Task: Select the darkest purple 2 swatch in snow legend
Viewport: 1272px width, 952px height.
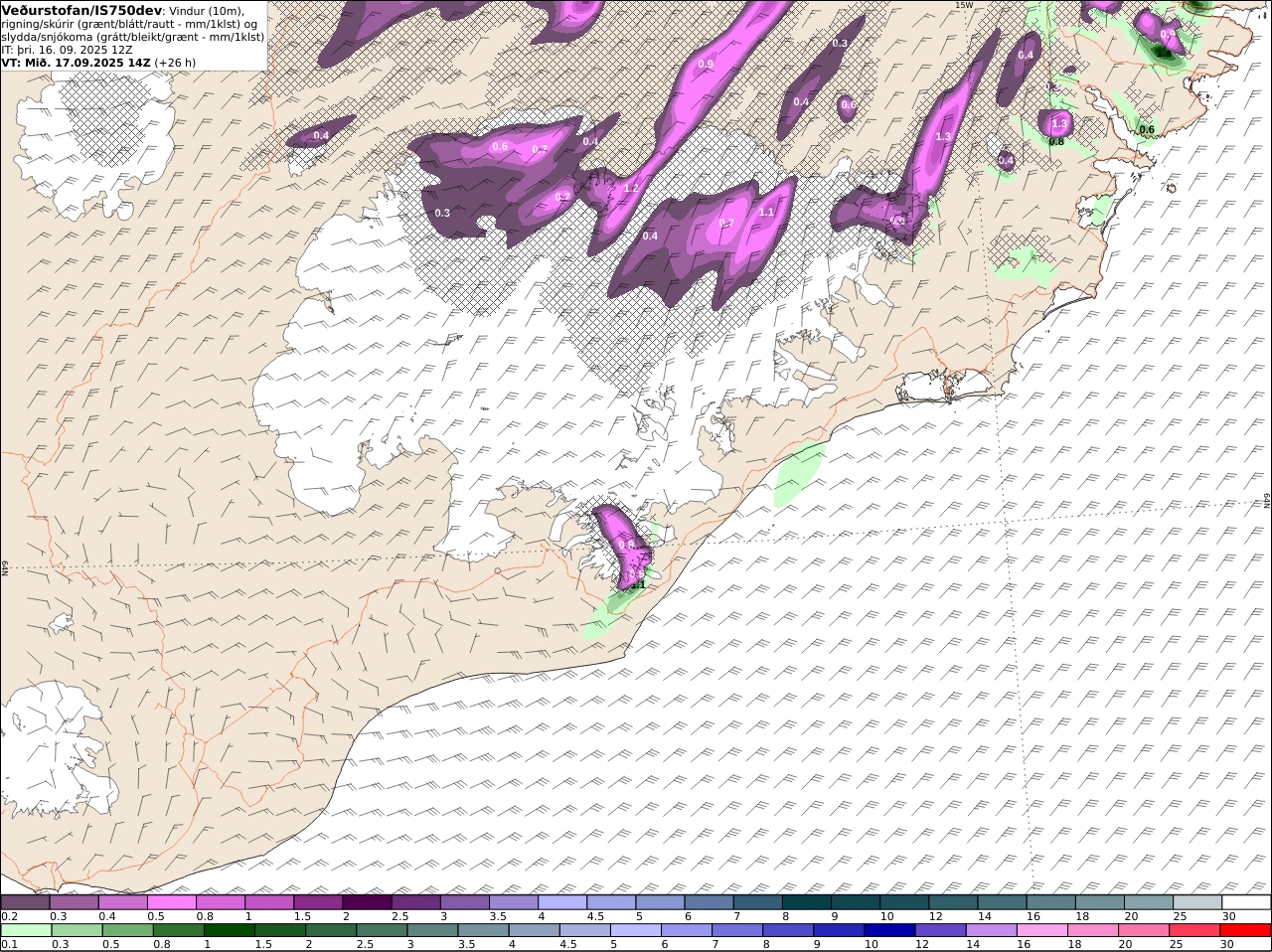Action: 366,901
